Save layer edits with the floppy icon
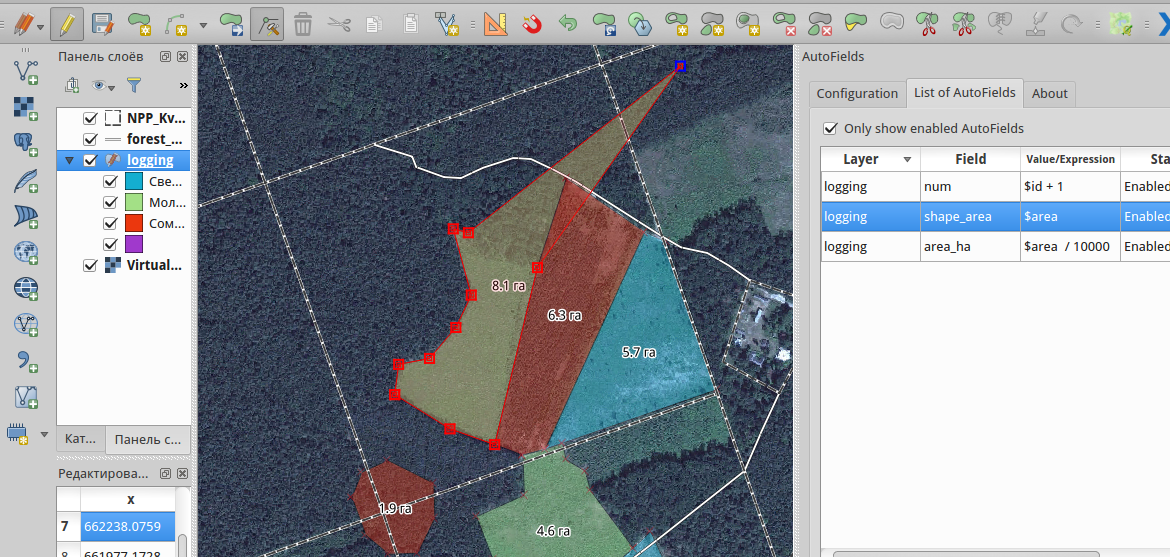Screen dimensions: 1170x557 point(102,24)
